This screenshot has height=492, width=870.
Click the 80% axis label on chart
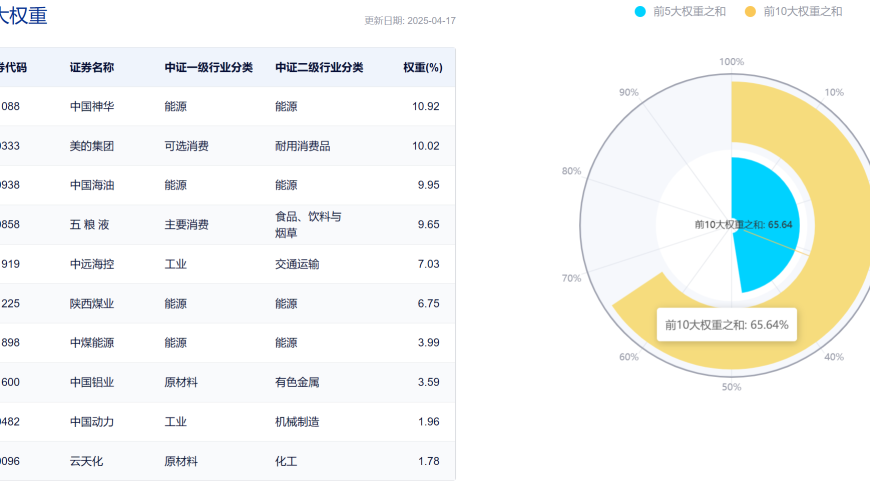(x=571, y=171)
